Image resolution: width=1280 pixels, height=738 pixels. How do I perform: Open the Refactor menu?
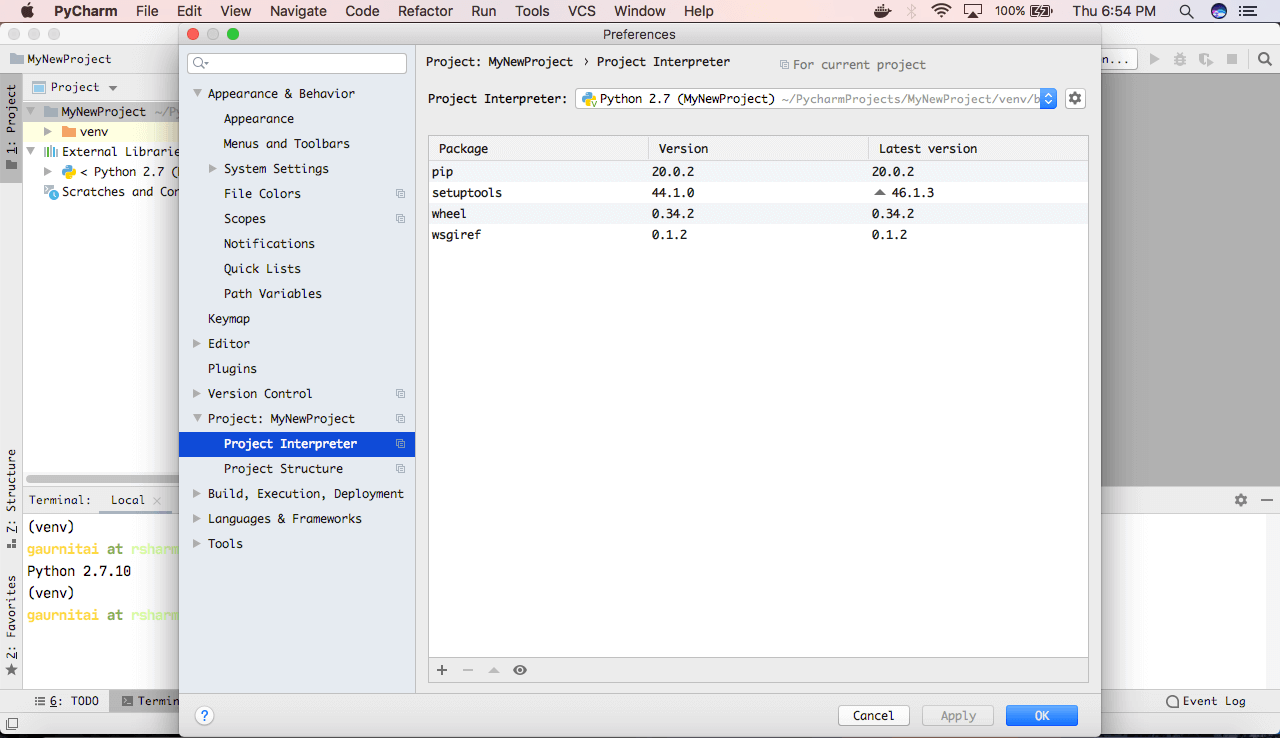425,11
